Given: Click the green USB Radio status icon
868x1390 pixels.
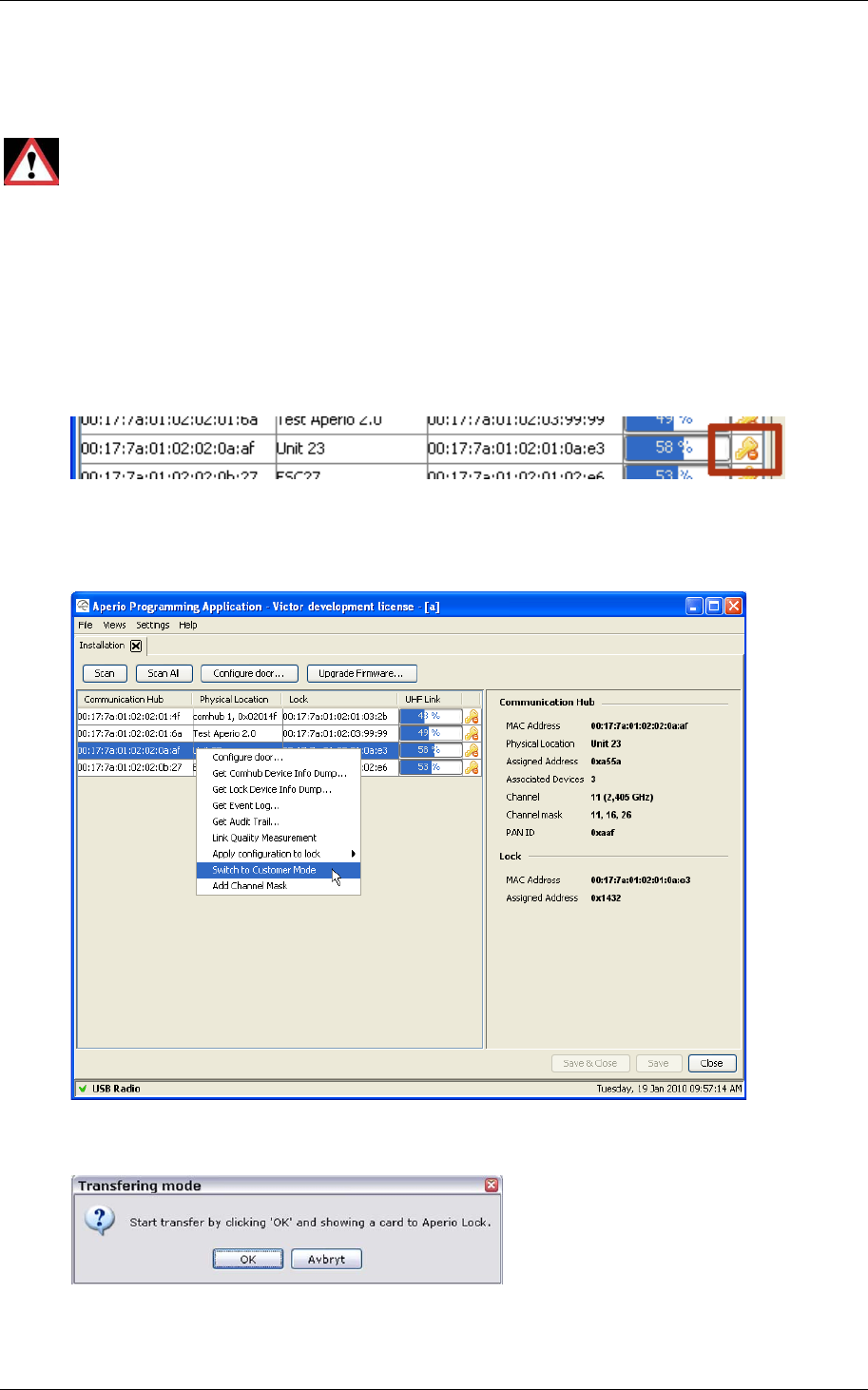Looking at the screenshot, I should (x=83, y=1089).
